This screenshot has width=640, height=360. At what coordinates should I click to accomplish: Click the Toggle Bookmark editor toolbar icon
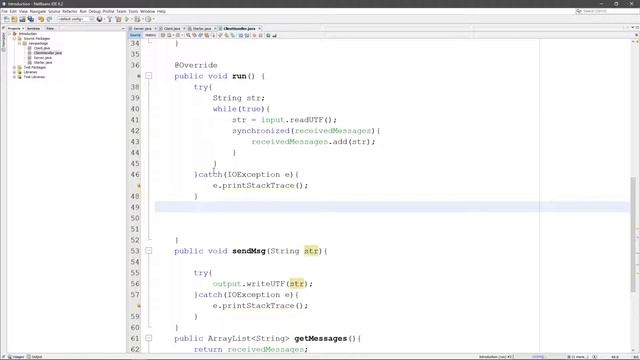point(233,36)
